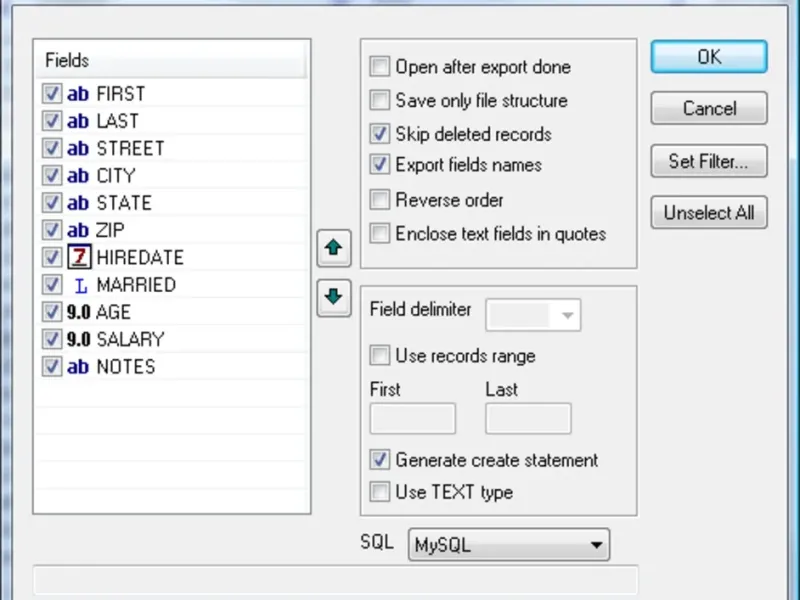The width and height of the screenshot is (800, 600).
Task: Click the 'ab' type icon for CITY
Action: 78,176
